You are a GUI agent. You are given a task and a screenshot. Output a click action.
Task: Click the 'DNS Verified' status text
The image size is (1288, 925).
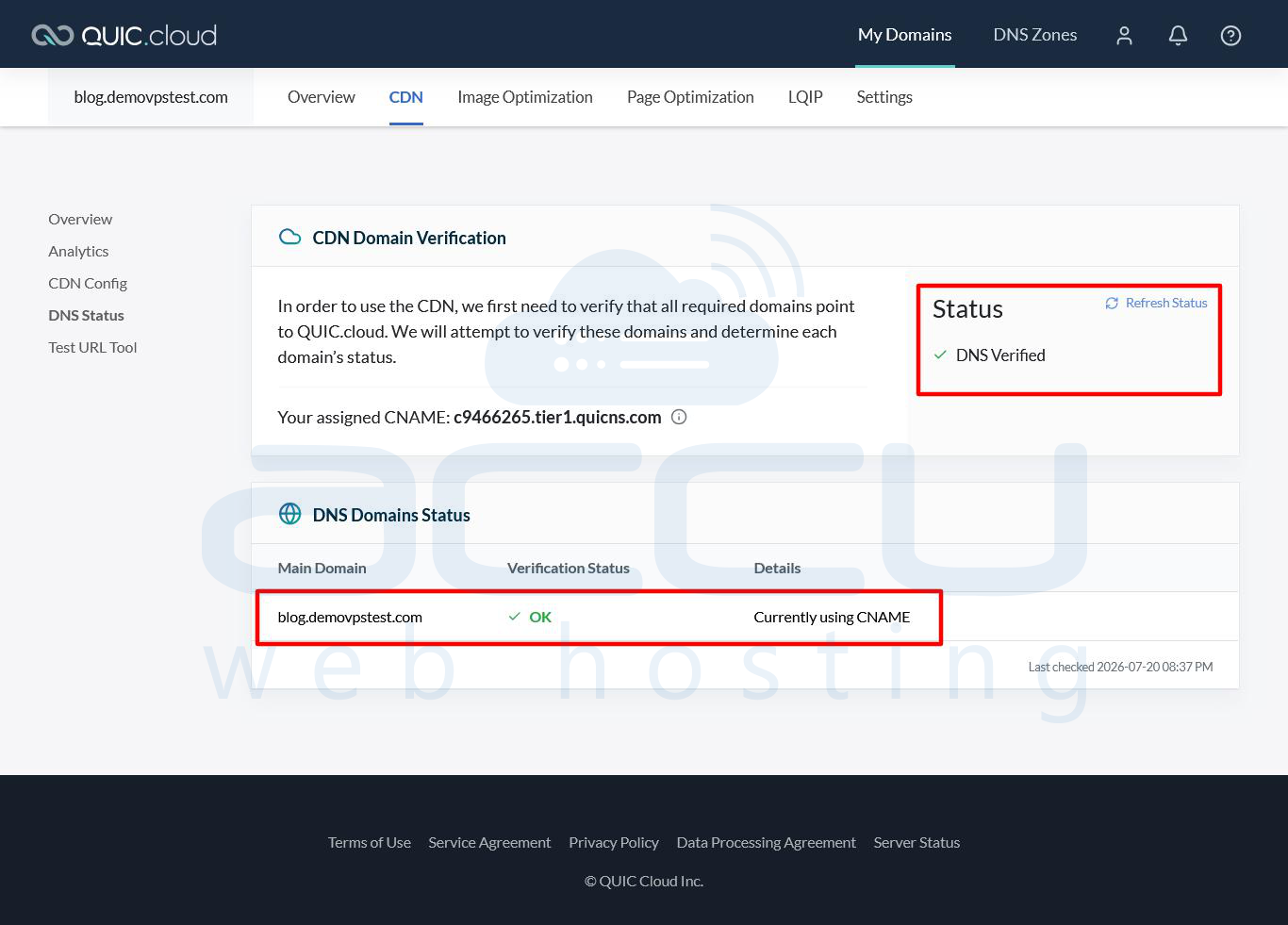(1000, 355)
